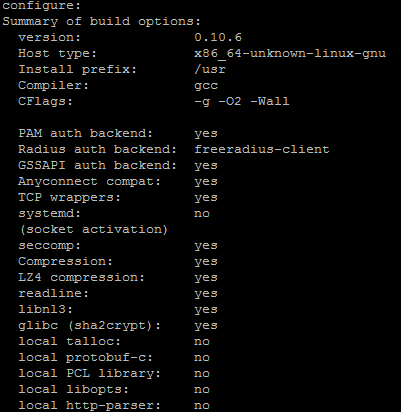
Task: Click the seccomp label
Action: (x=49, y=246)
